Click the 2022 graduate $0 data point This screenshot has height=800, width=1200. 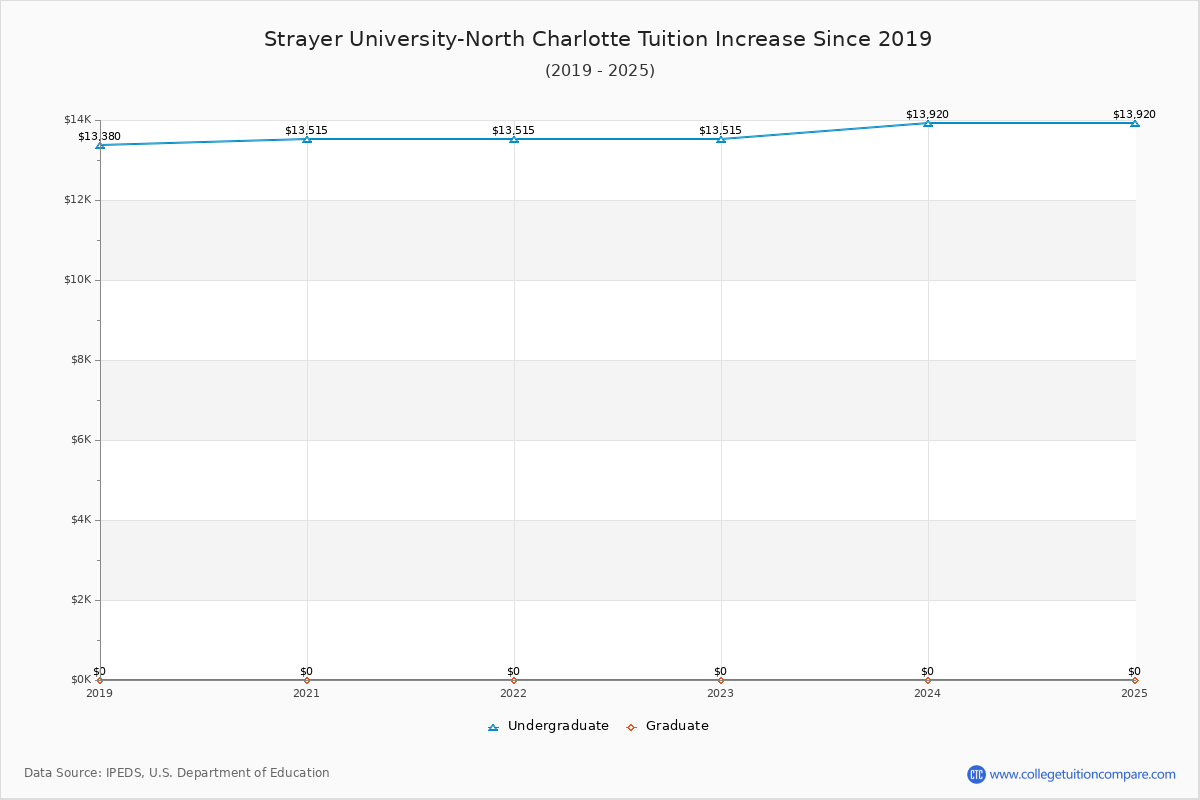pyautogui.click(x=514, y=680)
